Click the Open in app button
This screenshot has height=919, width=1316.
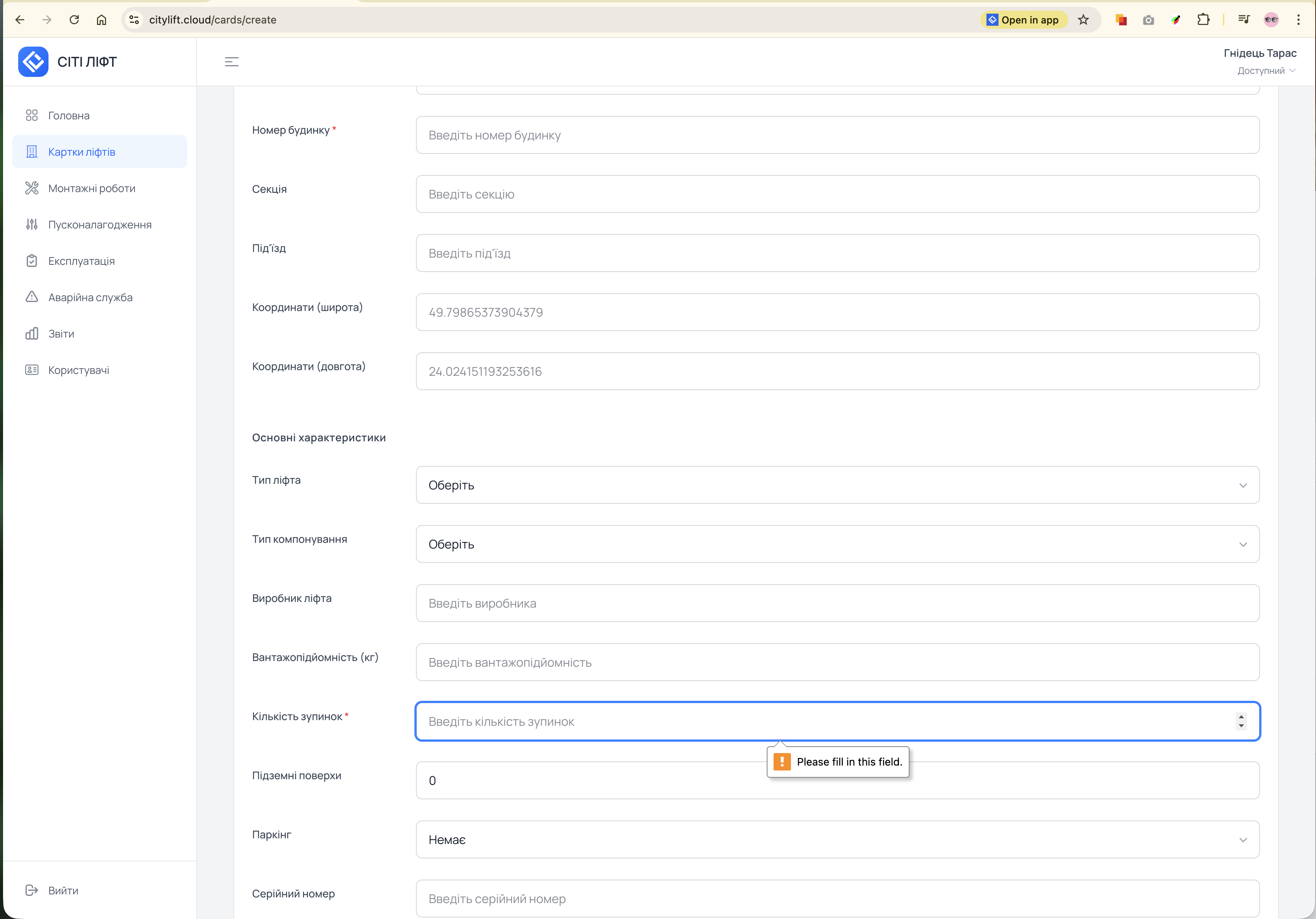(1023, 20)
